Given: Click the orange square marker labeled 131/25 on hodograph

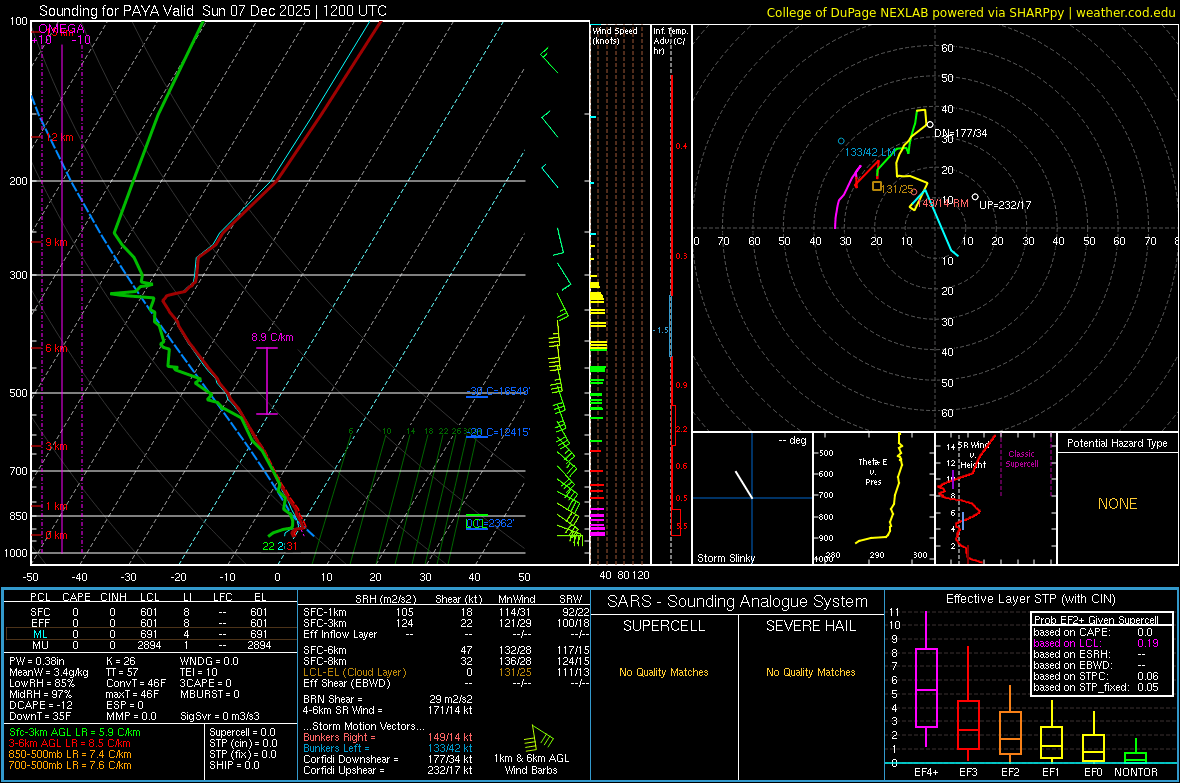Looking at the screenshot, I should pos(877,186).
